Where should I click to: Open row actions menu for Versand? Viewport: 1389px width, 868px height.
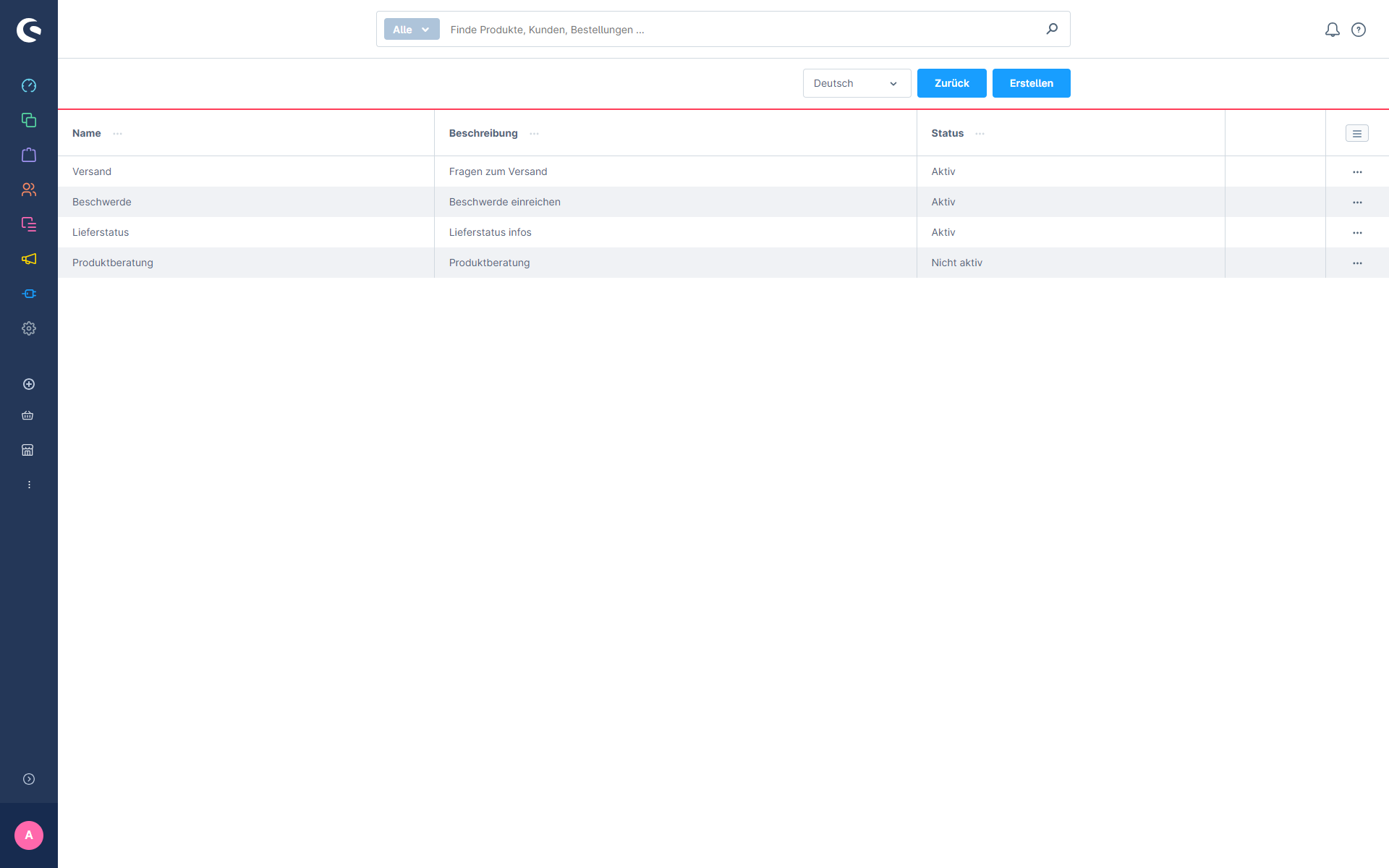point(1357,172)
